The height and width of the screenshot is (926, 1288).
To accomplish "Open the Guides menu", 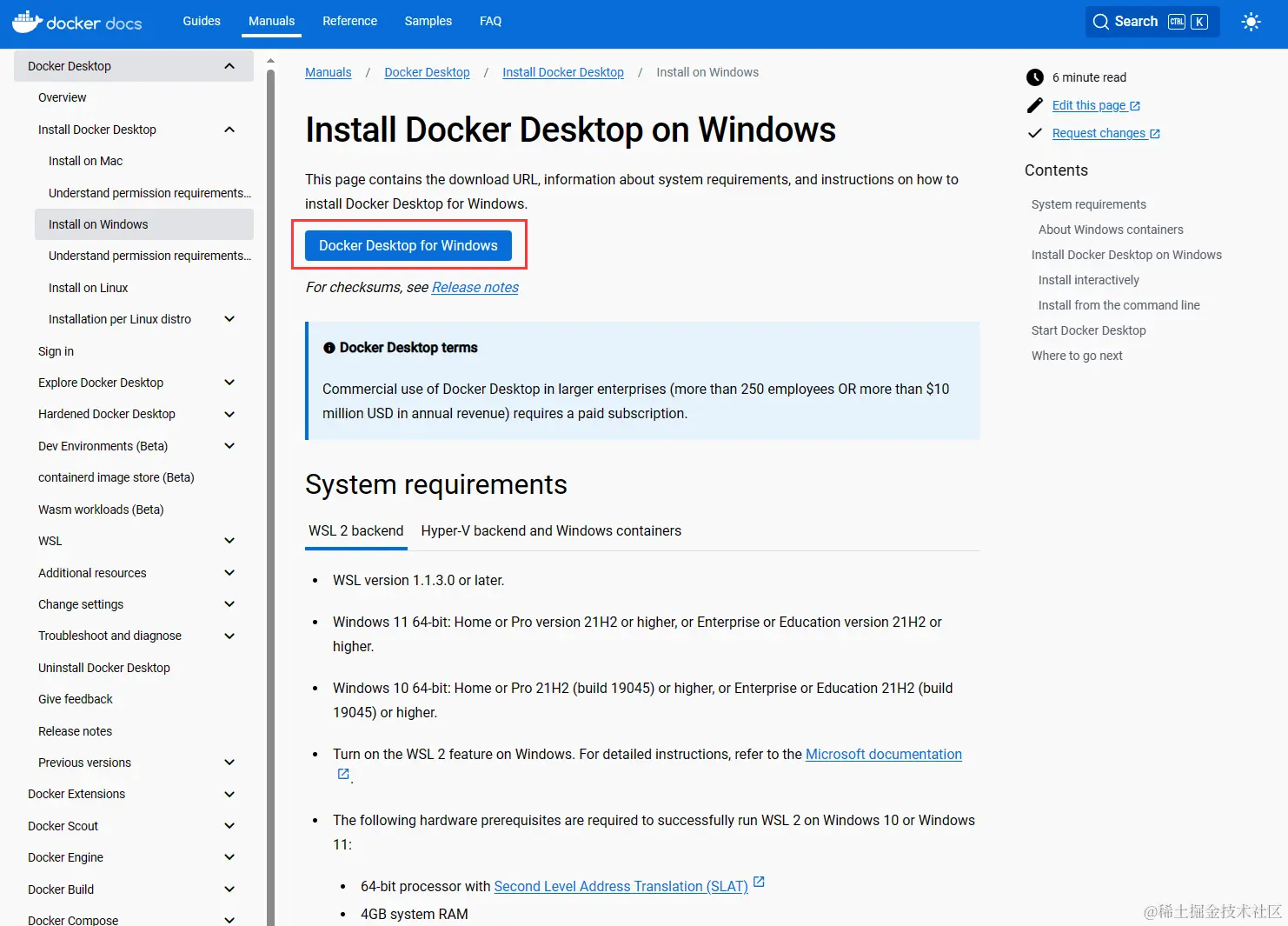I will click(202, 21).
